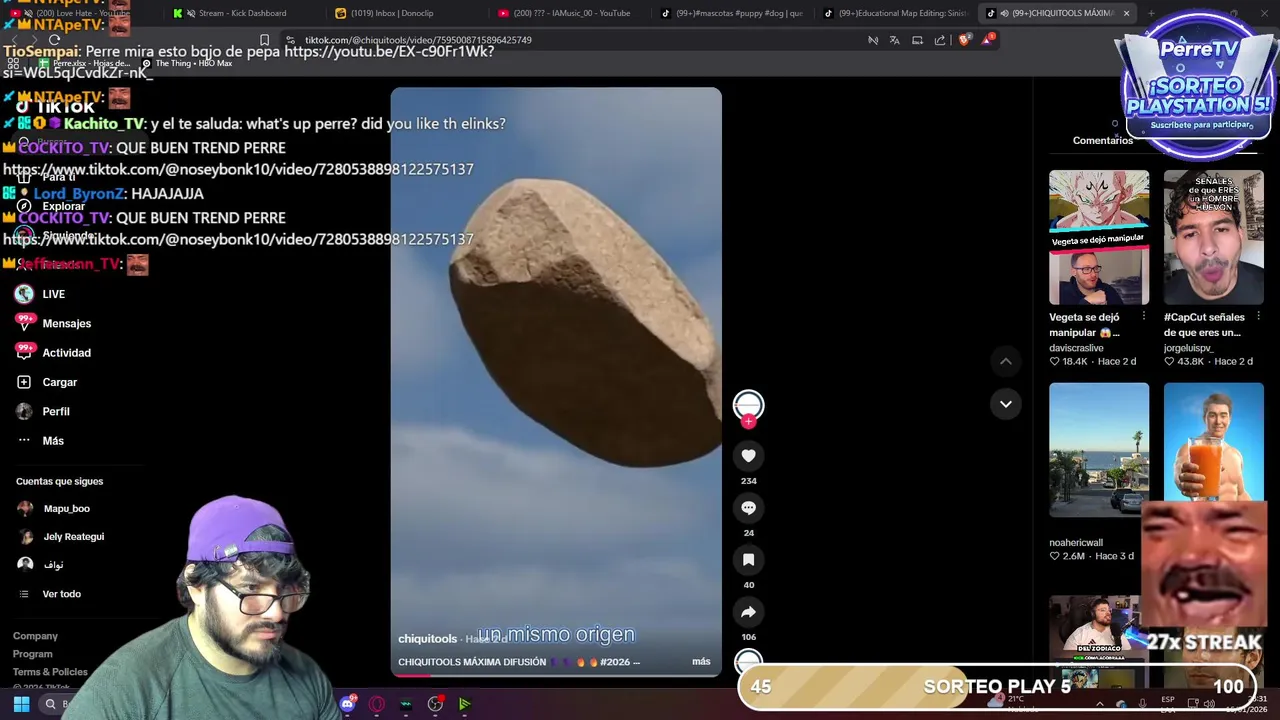Image resolution: width=1280 pixels, height=720 pixels.
Task: Expand the Más sidebar menu
Action: (40, 441)
